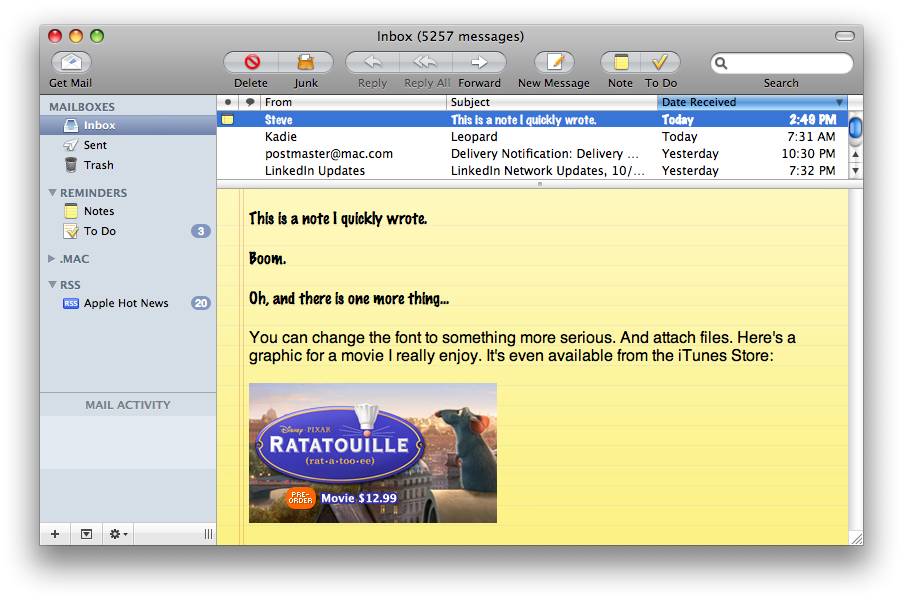Screen dimensions: 903x600
Task: Open the Inbox mailbox
Action: pyautogui.click(x=128, y=125)
